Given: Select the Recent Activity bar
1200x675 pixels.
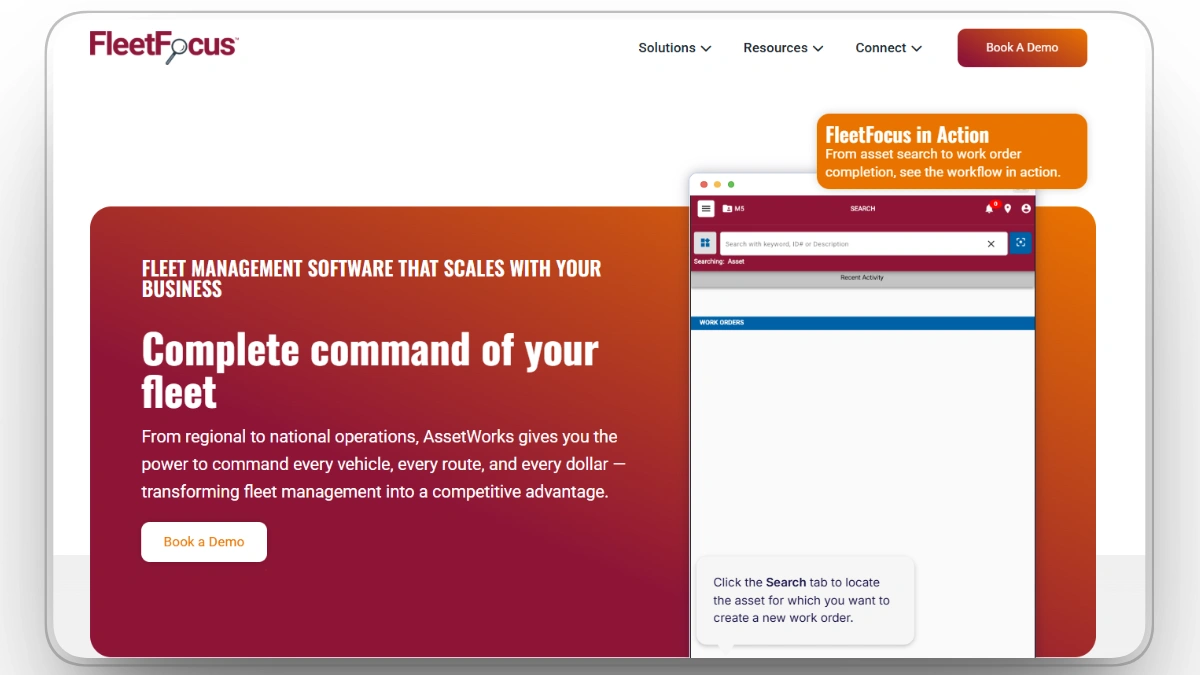Looking at the screenshot, I should [x=862, y=278].
